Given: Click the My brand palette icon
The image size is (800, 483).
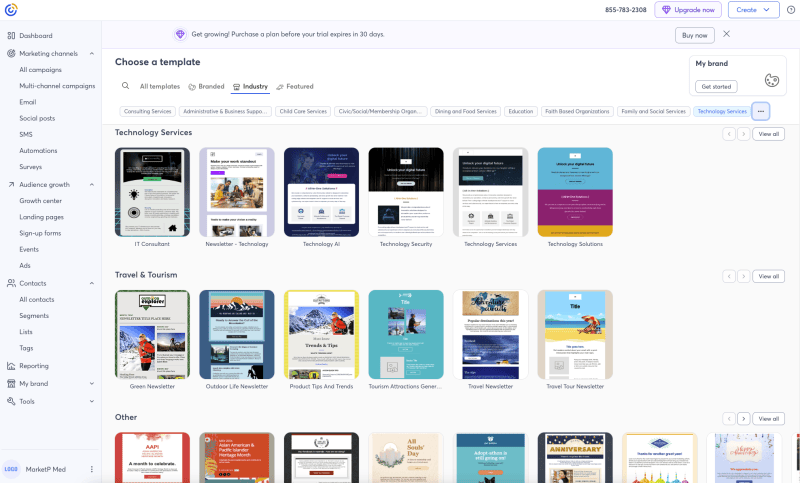Looking at the screenshot, I should (771, 80).
